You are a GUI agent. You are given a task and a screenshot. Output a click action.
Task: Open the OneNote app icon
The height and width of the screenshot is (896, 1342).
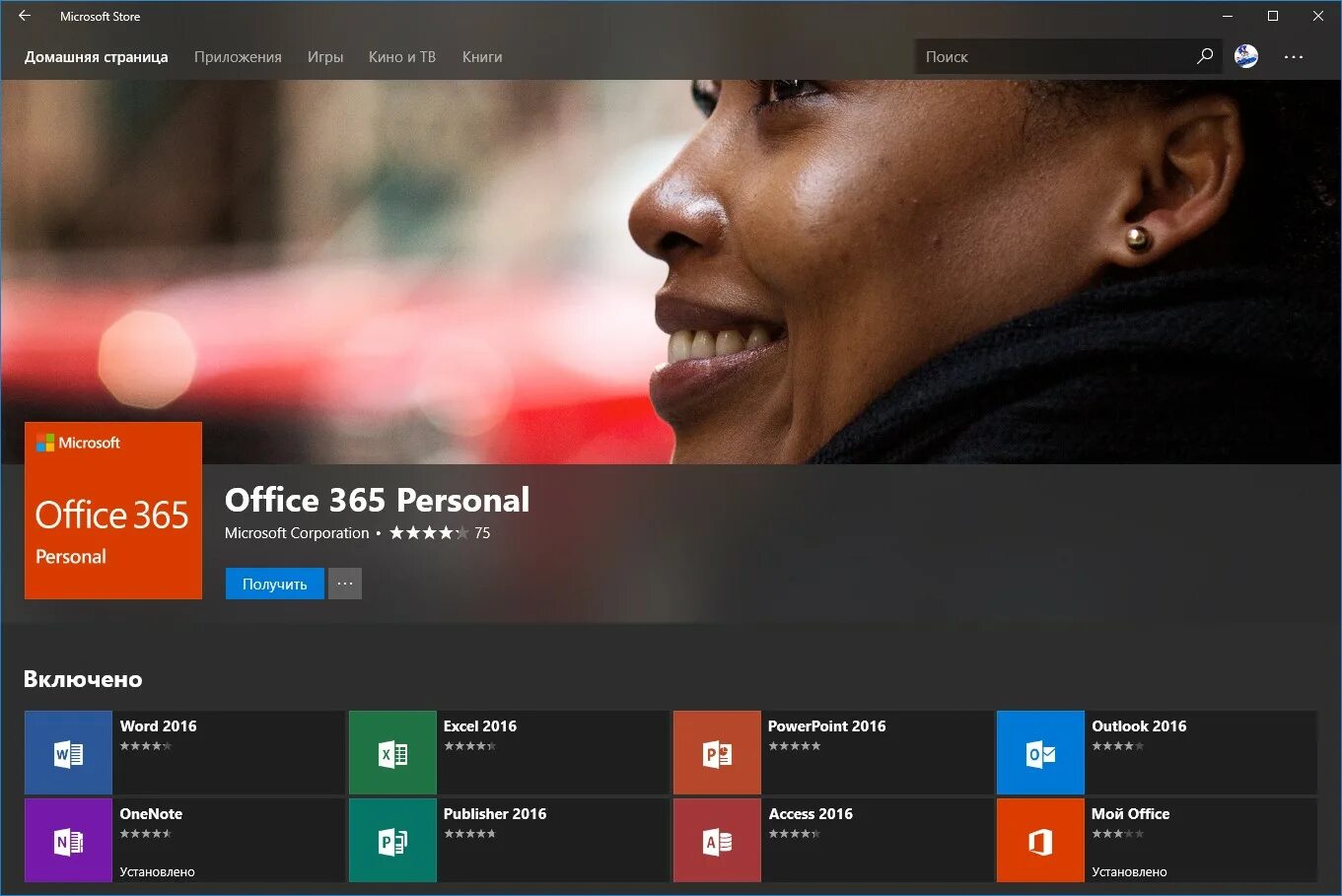pos(68,841)
